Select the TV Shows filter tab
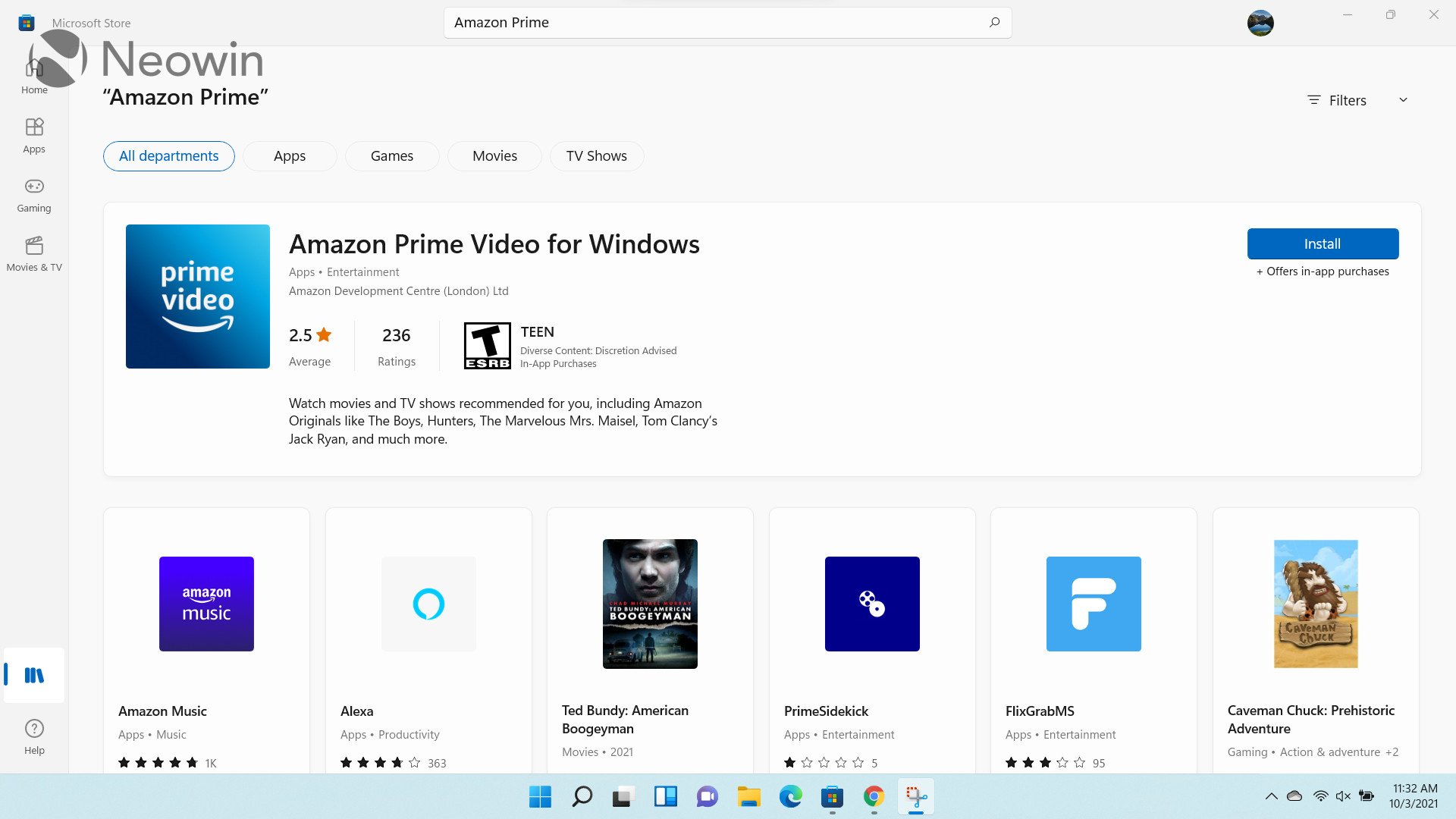1456x819 pixels. pyautogui.click(x=597, y=156)
